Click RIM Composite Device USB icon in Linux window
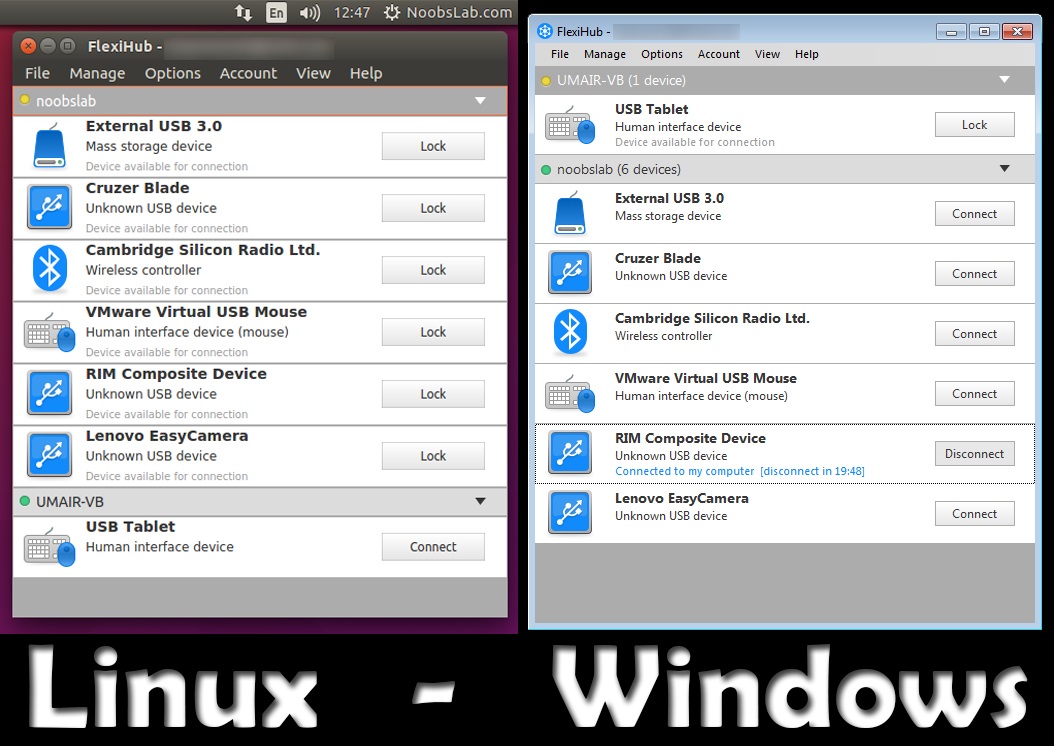 click(x=49, y=392)
